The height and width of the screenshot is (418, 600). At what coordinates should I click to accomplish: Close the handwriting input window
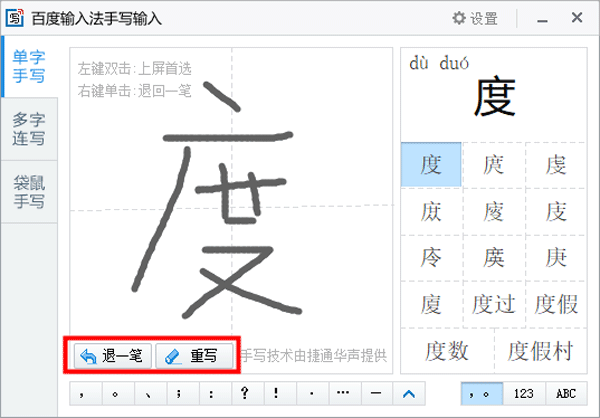[x=577, y=18]
